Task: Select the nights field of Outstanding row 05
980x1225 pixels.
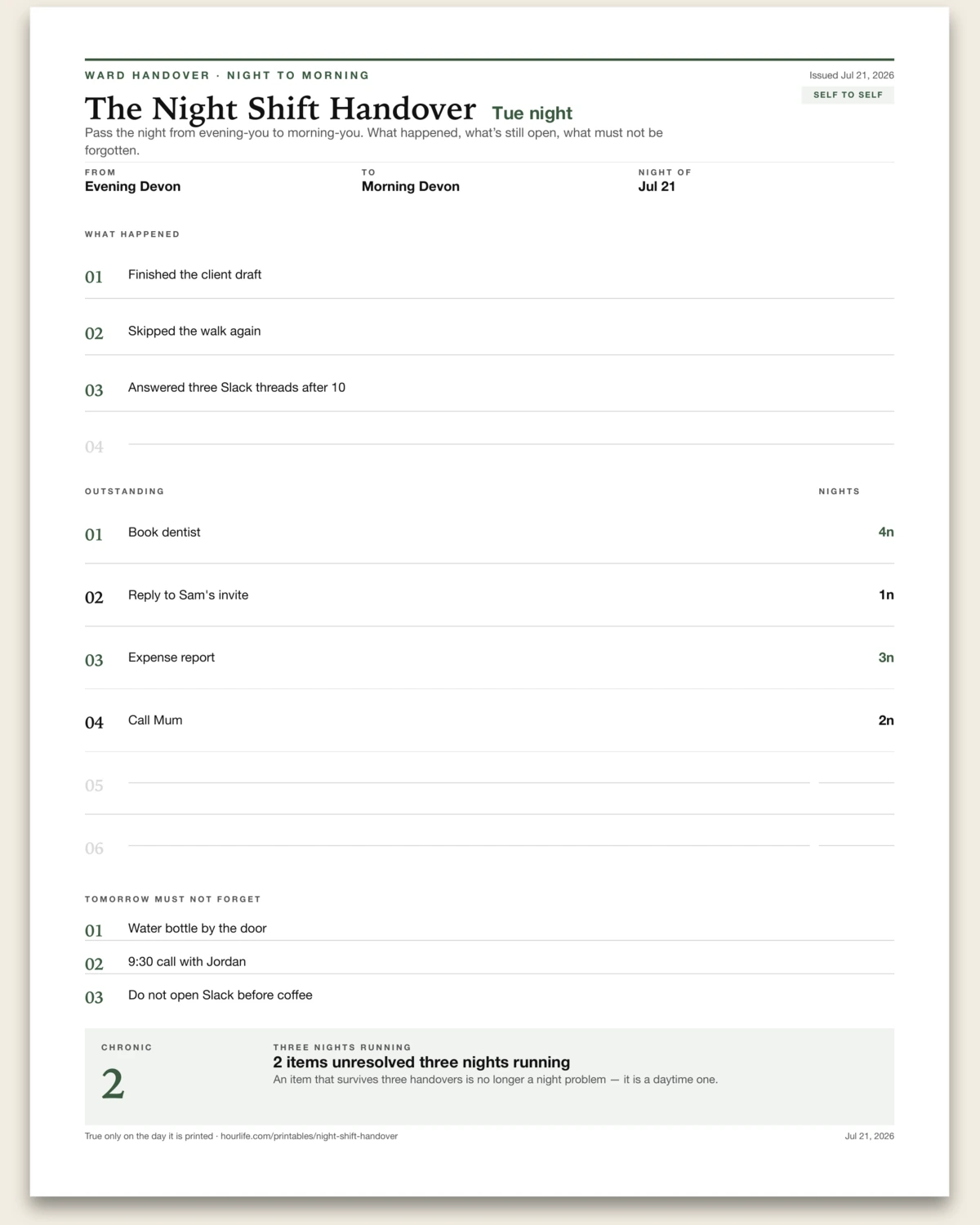Action: click(x=856, y=782)
